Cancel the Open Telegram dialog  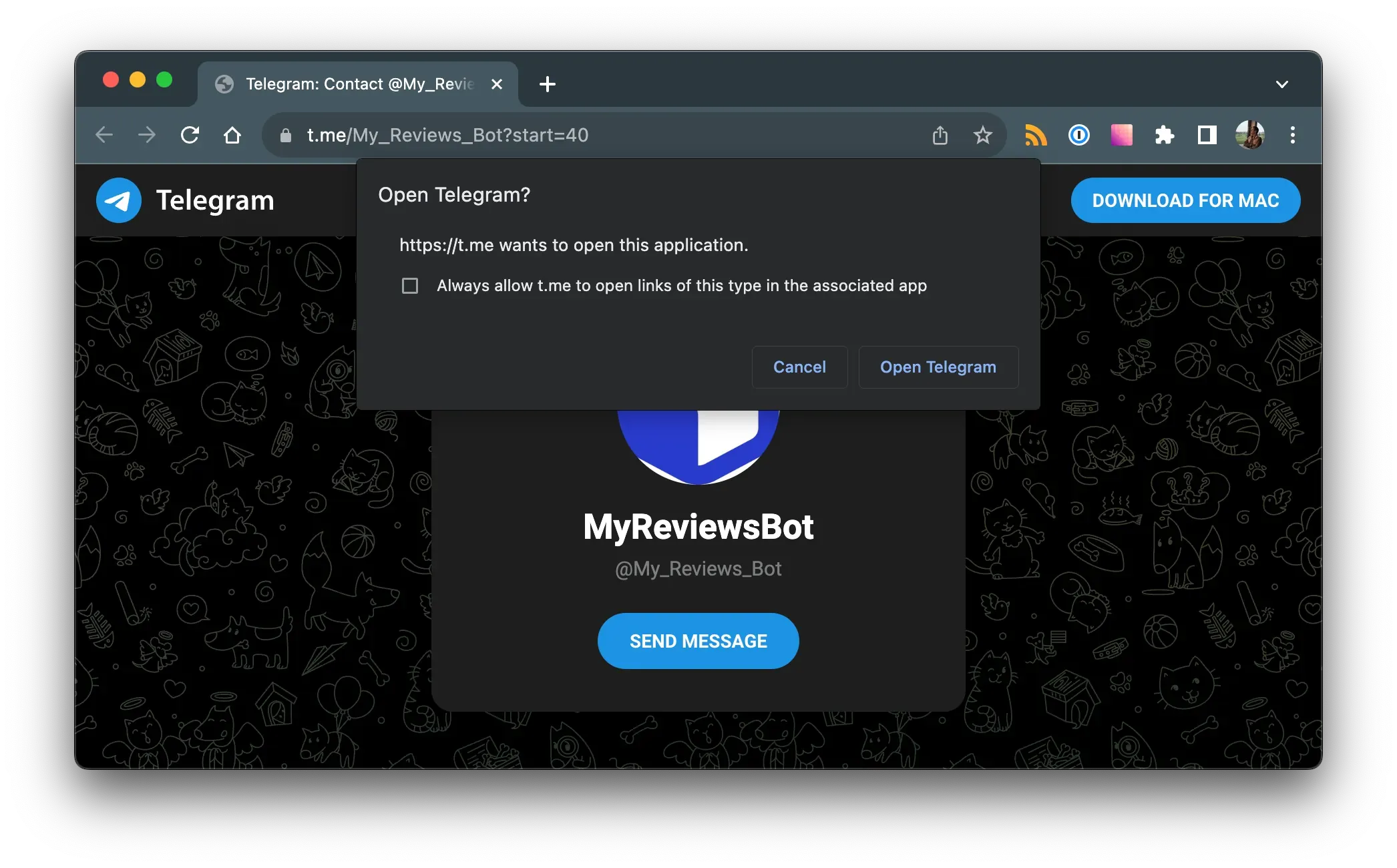pos(800,367)
